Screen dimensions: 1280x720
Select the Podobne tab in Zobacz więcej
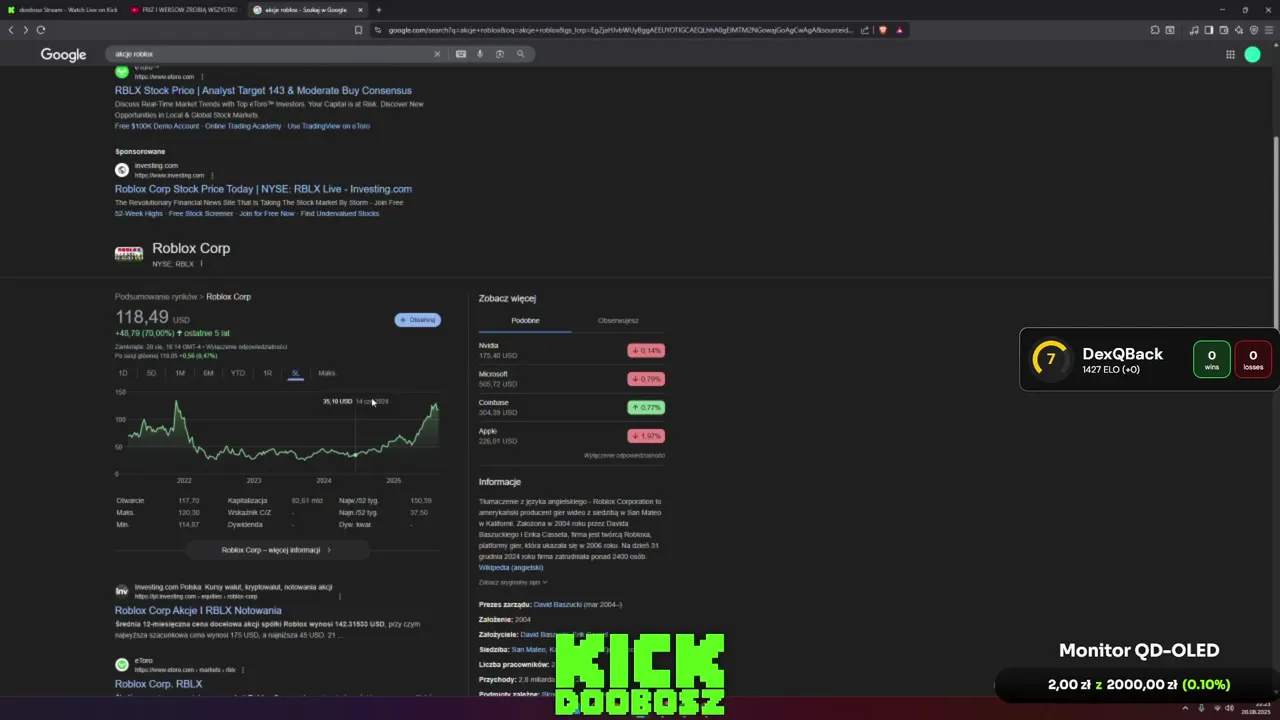(525, 321)
